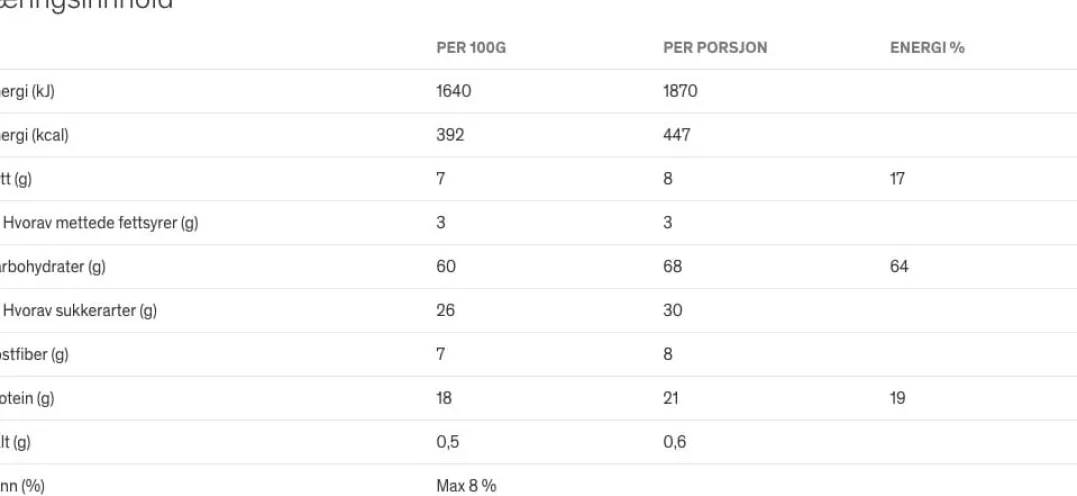Screen dimensions: 1077x496
Task: Click the PER PORSJON column header
Action: coord(715,48)
